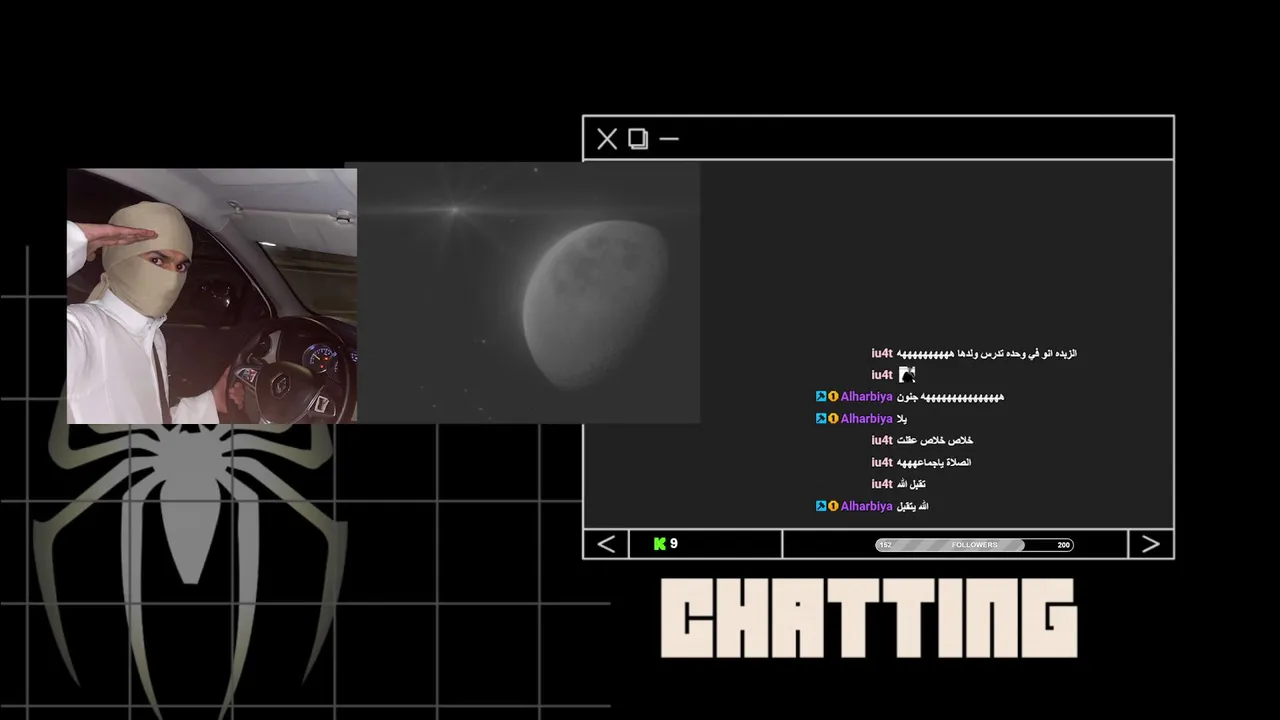Click gold 1 badge on Alharbiya's 'جنون' message
The image size is (1280, 720).
click(833, 397)
